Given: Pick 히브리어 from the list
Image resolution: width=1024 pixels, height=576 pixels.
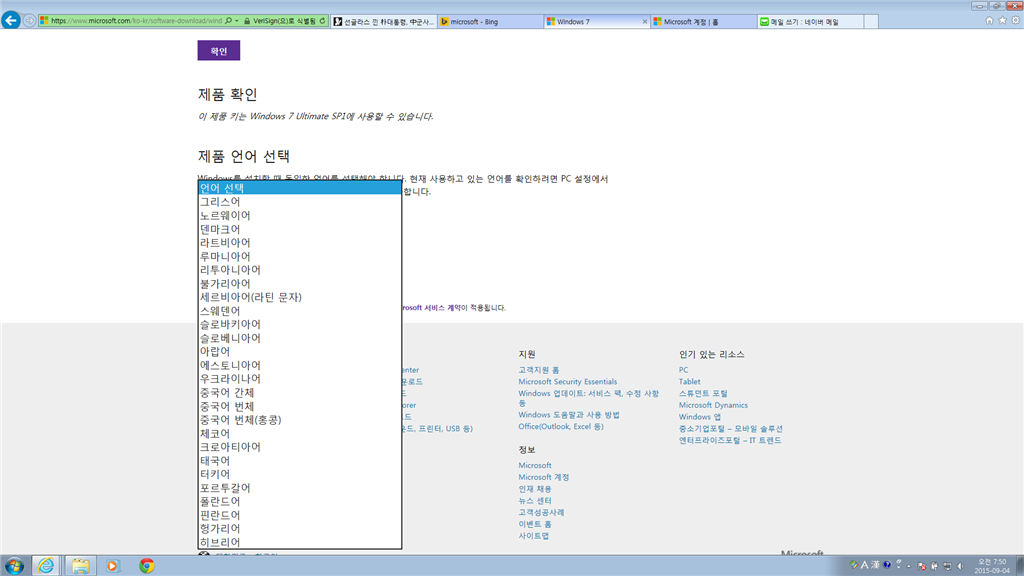Looking at the screenshot, I should pyautogui.click(x=300, y=542).
